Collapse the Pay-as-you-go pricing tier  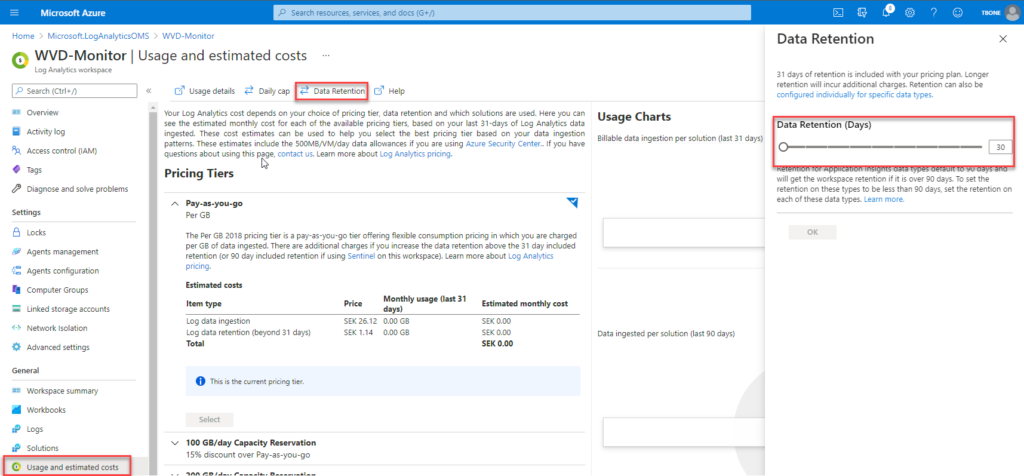(174, 203)
